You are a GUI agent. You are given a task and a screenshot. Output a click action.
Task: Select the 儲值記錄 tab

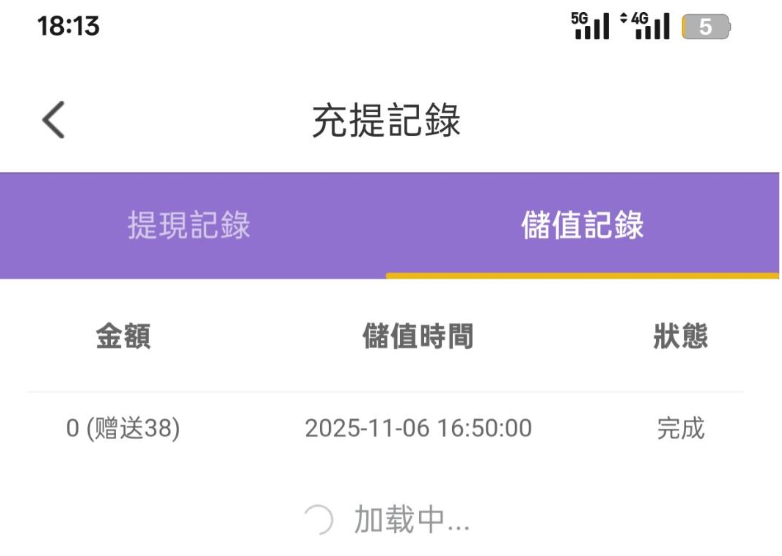pos(583,225)
